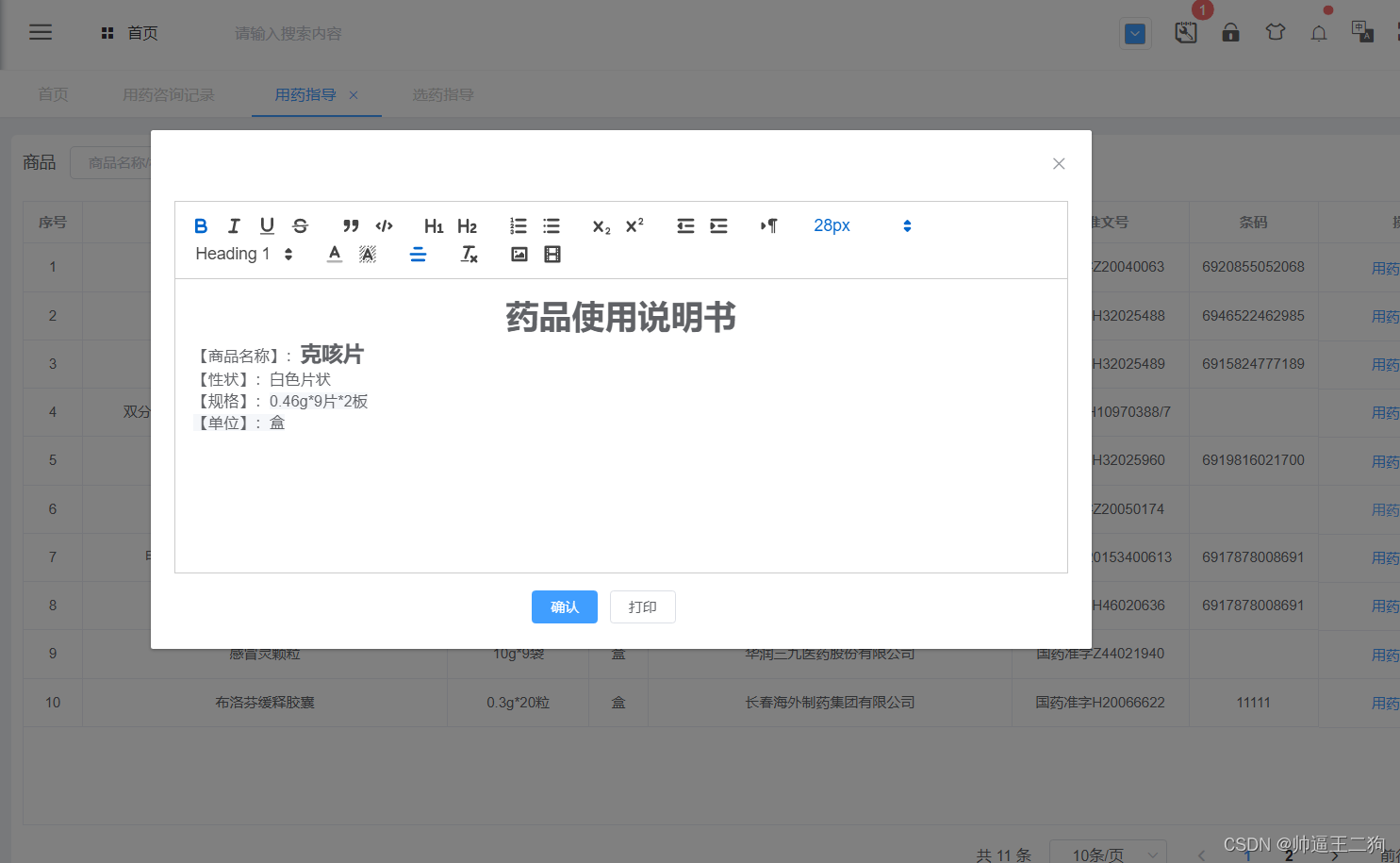Toggle strikethrough formatting
The height and width of the screenshot is (863, 1400).
pyautogui.click(x=300, y=225)
